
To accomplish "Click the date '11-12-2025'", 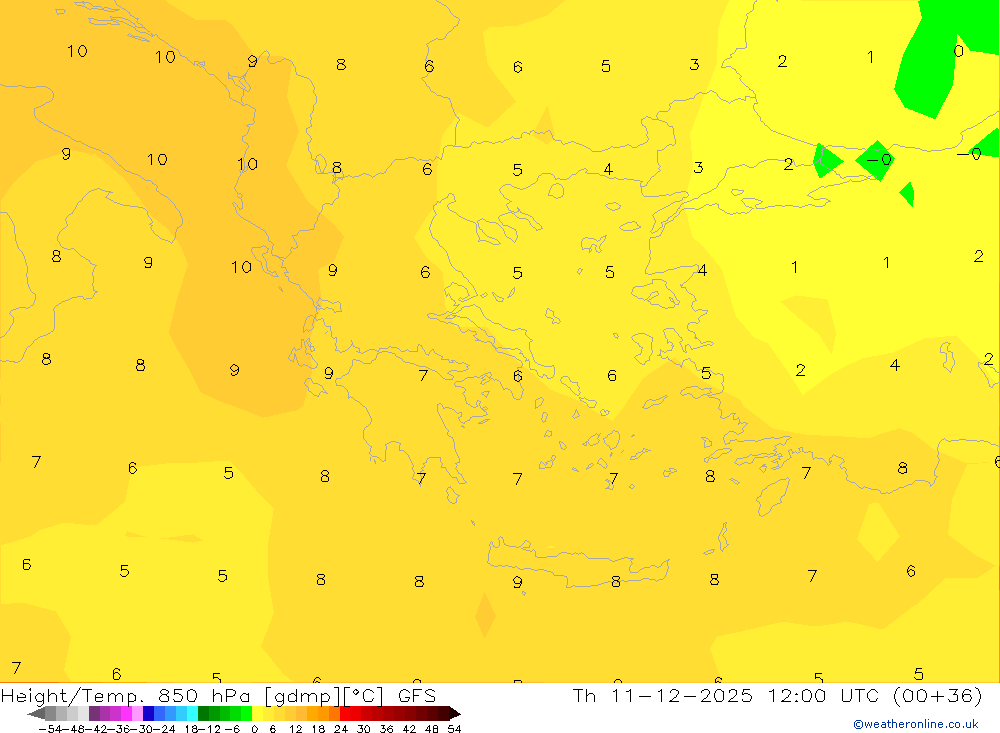I will (682, 695).
